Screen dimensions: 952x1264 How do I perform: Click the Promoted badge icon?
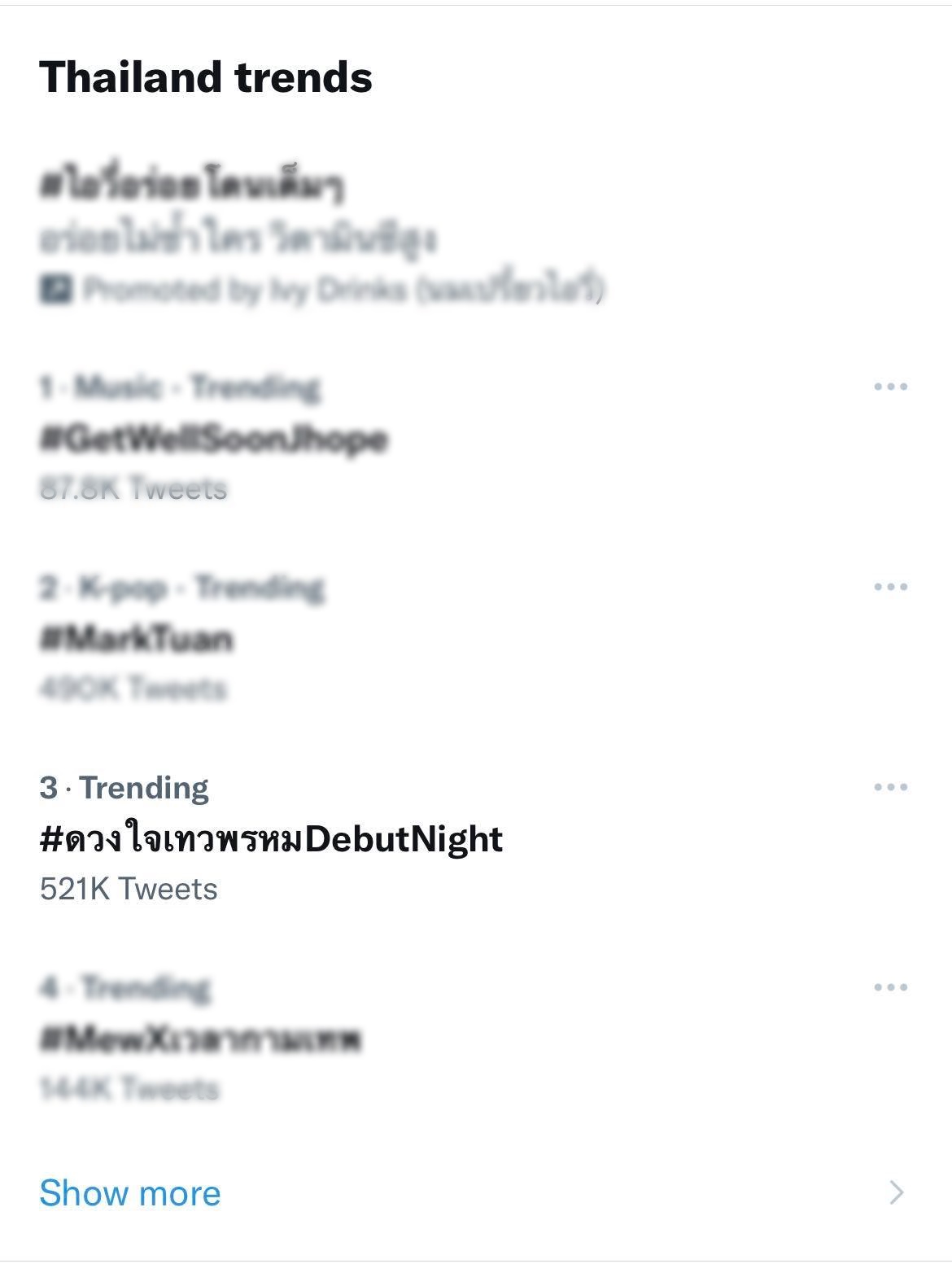(x=56, y=290)
